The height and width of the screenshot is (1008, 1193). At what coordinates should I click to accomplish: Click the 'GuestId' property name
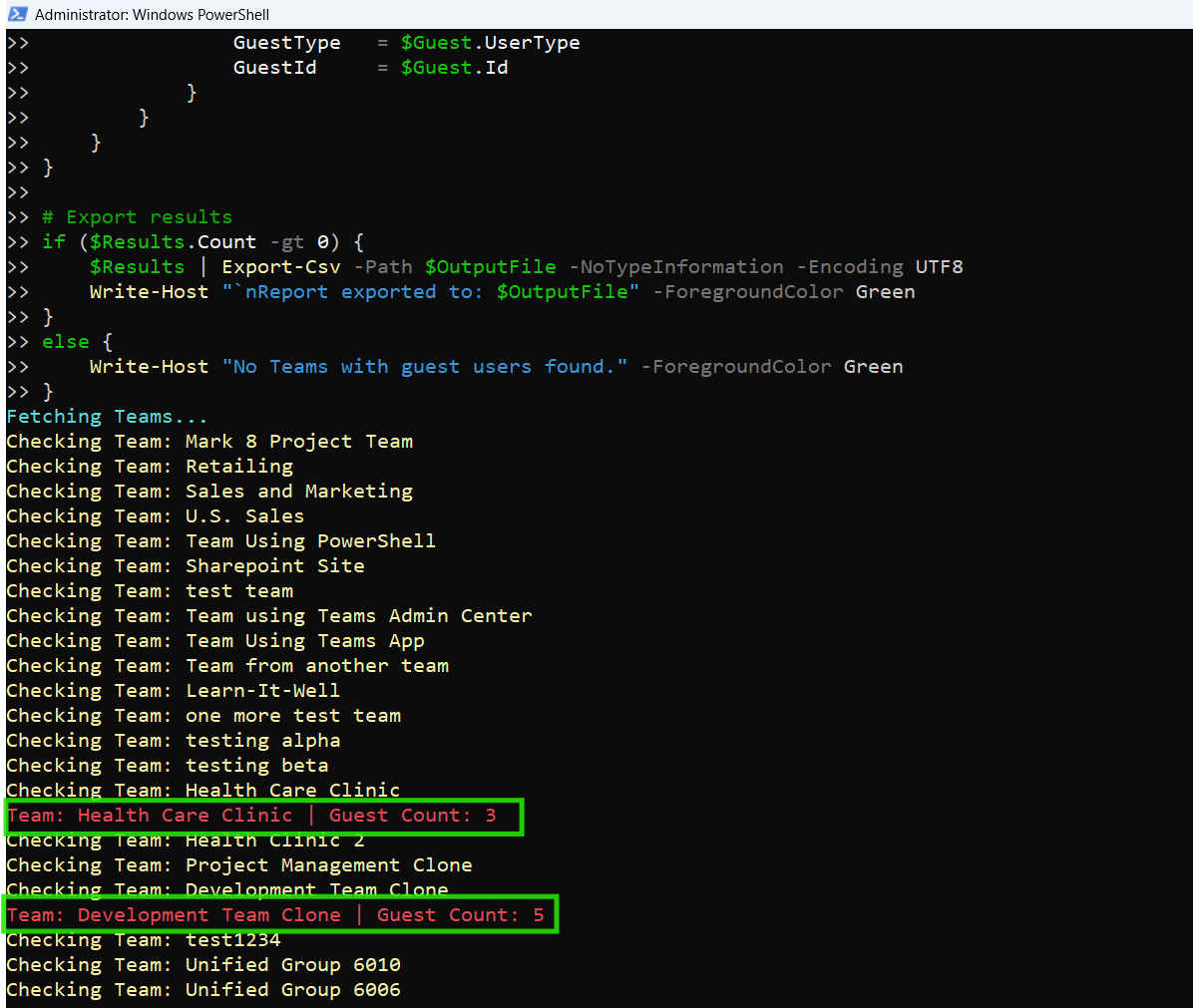[274, 68]
